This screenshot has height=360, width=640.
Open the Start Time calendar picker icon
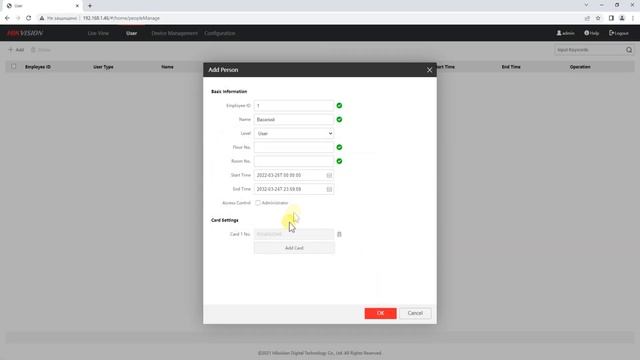(329, 175)
